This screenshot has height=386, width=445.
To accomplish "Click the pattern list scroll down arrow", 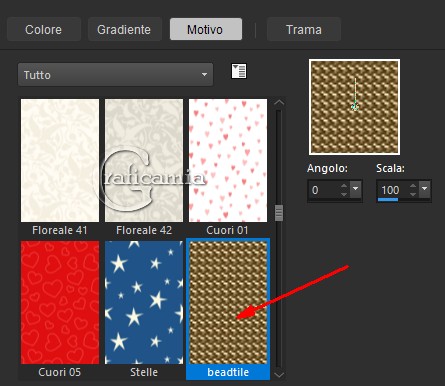I will click(279, 375).
